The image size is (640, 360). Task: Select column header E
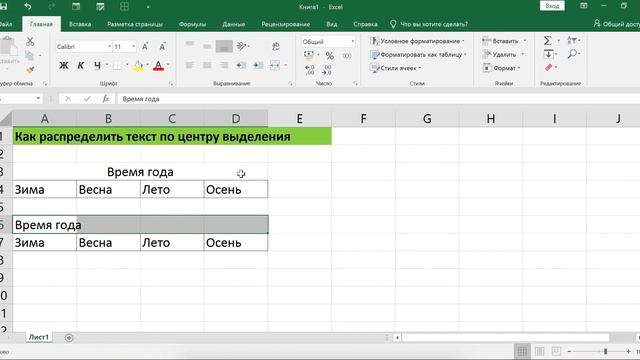click(300, 119)
